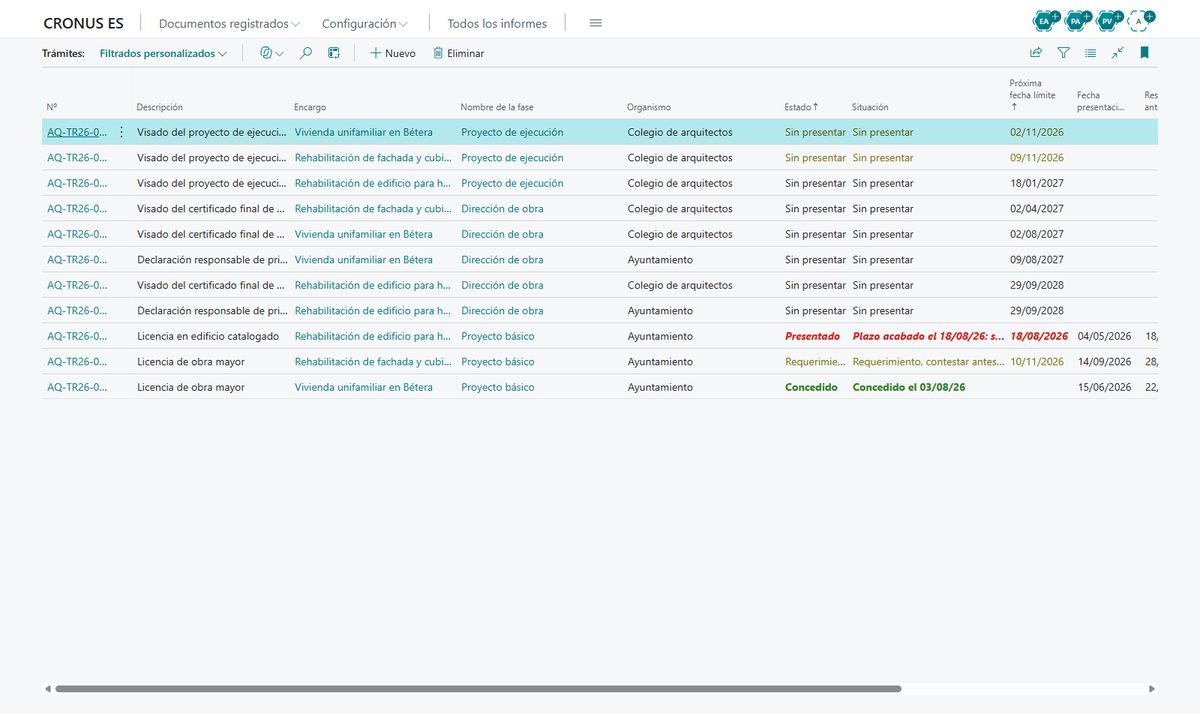Click the PA hexagon badge
The image size is (1200, 714).
pos(1076,20)
